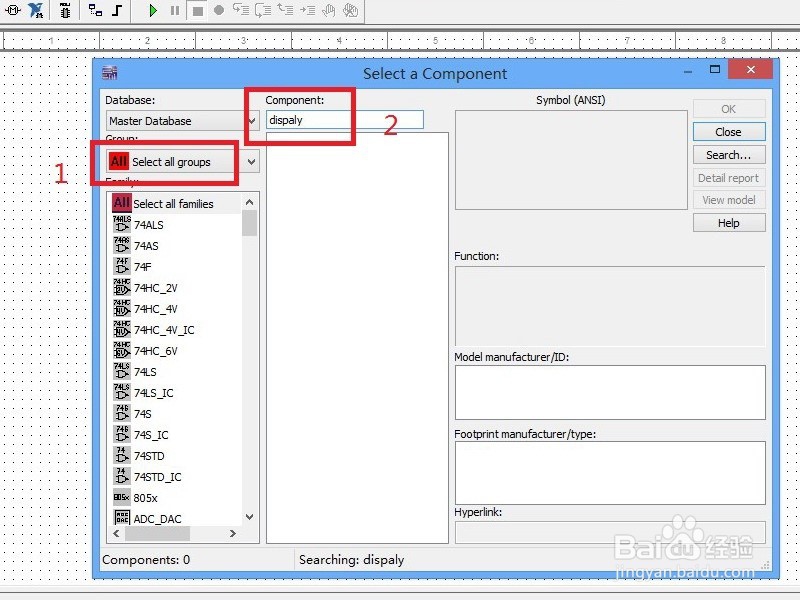This screenshot has height=600, width=800.
Task: Click family list scroll down arrow
Action: coord(249,517)
